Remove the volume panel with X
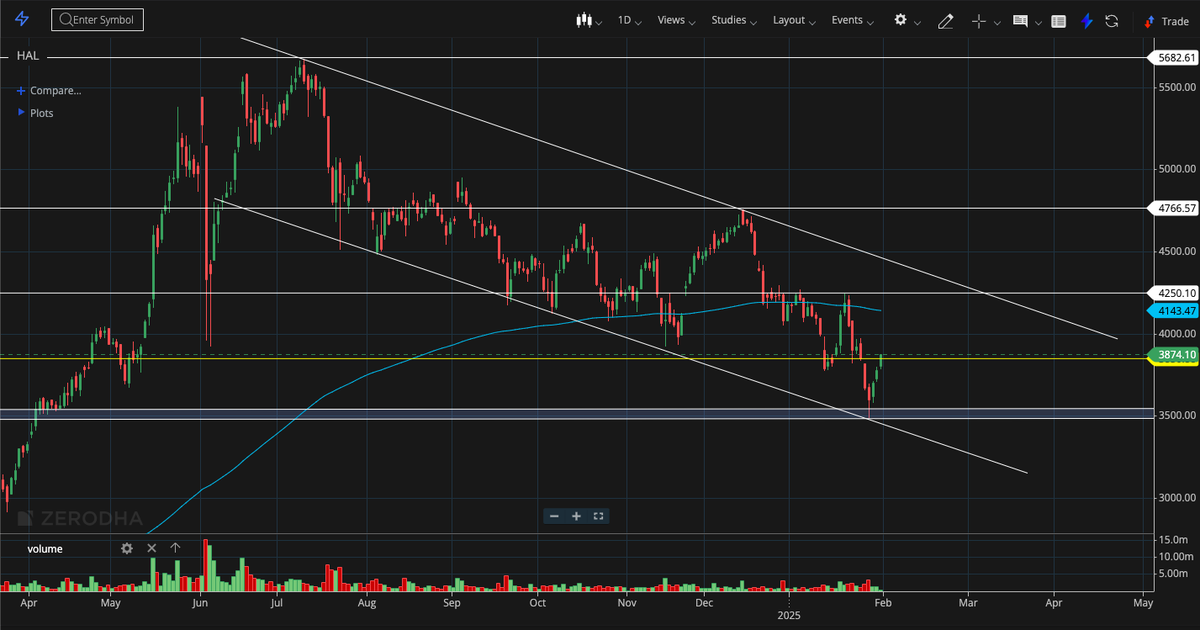Screen dimensions: 1200x630 click(152, 548)
